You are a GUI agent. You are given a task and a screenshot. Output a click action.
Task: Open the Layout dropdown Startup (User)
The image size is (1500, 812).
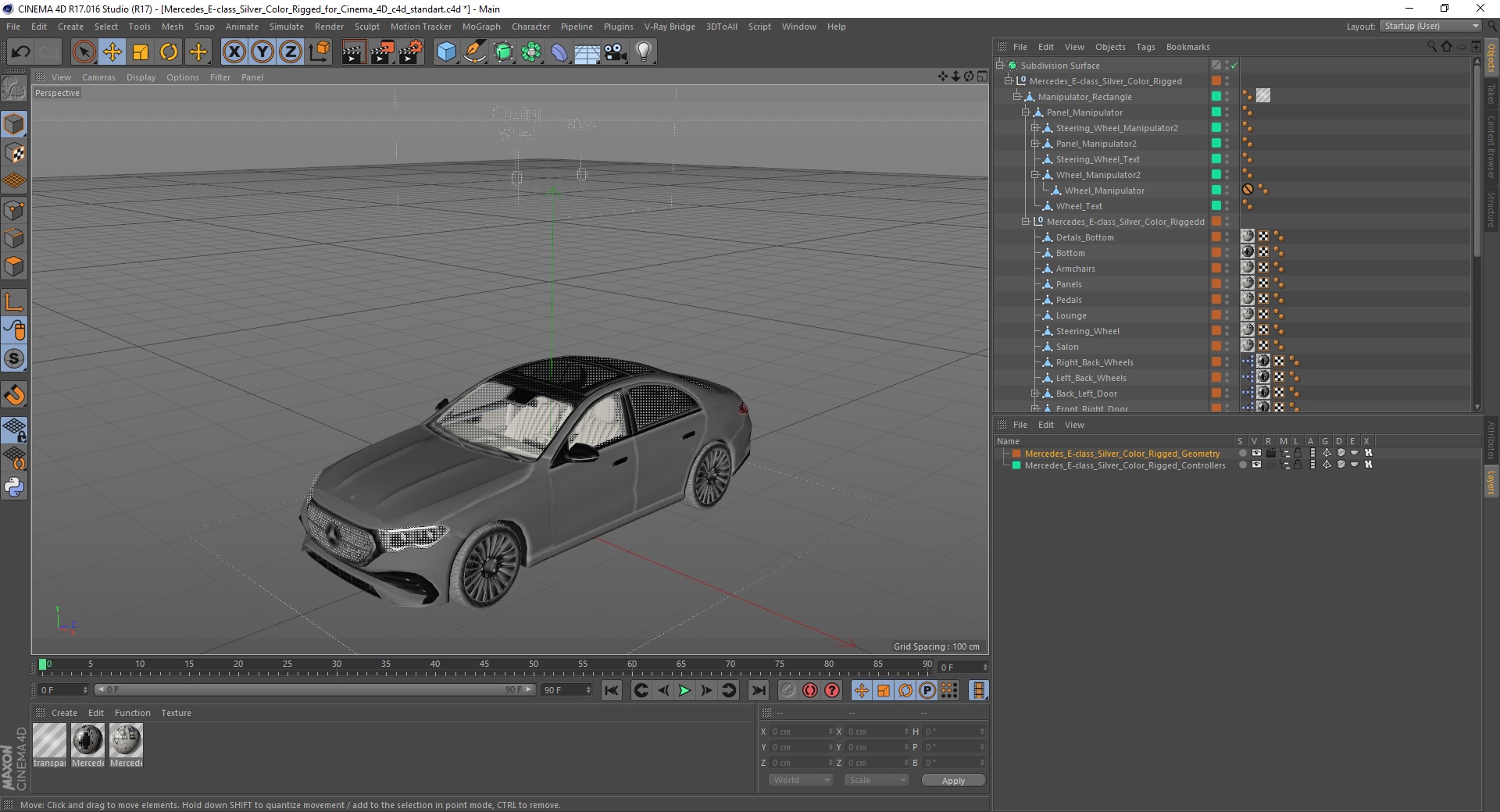pos(1430,26)
